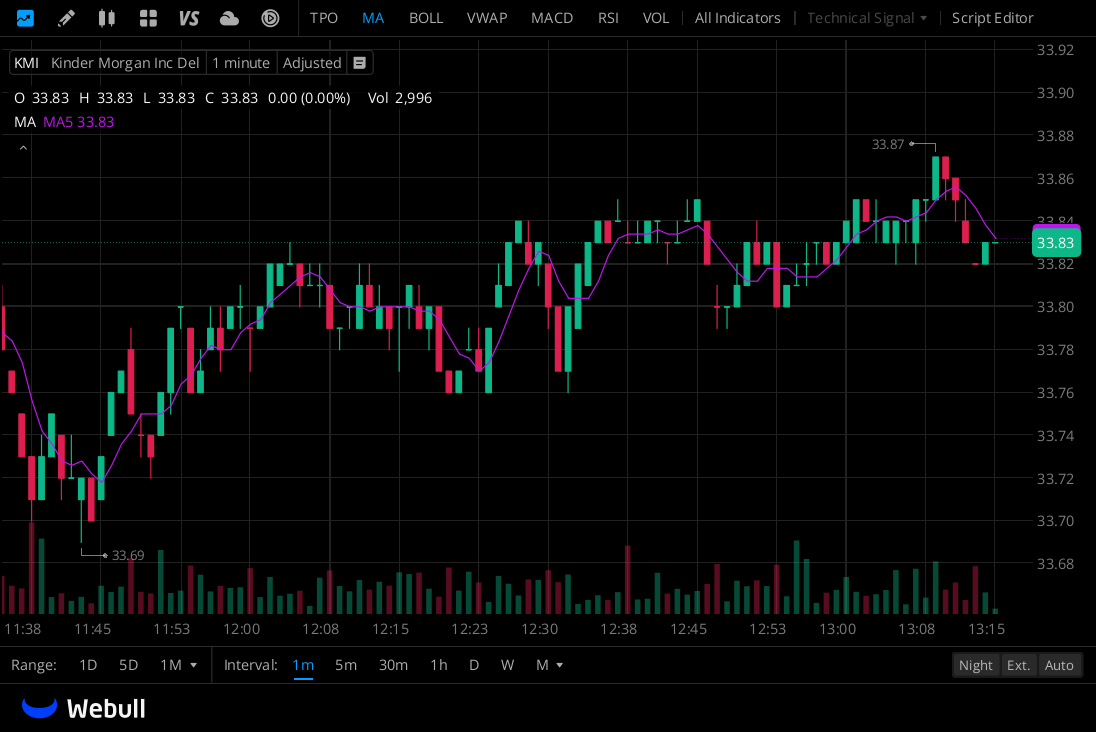This screenshot has height=732, width=1096.
Task: Open the note icon beside Adjusted
Action: (359, 63)
